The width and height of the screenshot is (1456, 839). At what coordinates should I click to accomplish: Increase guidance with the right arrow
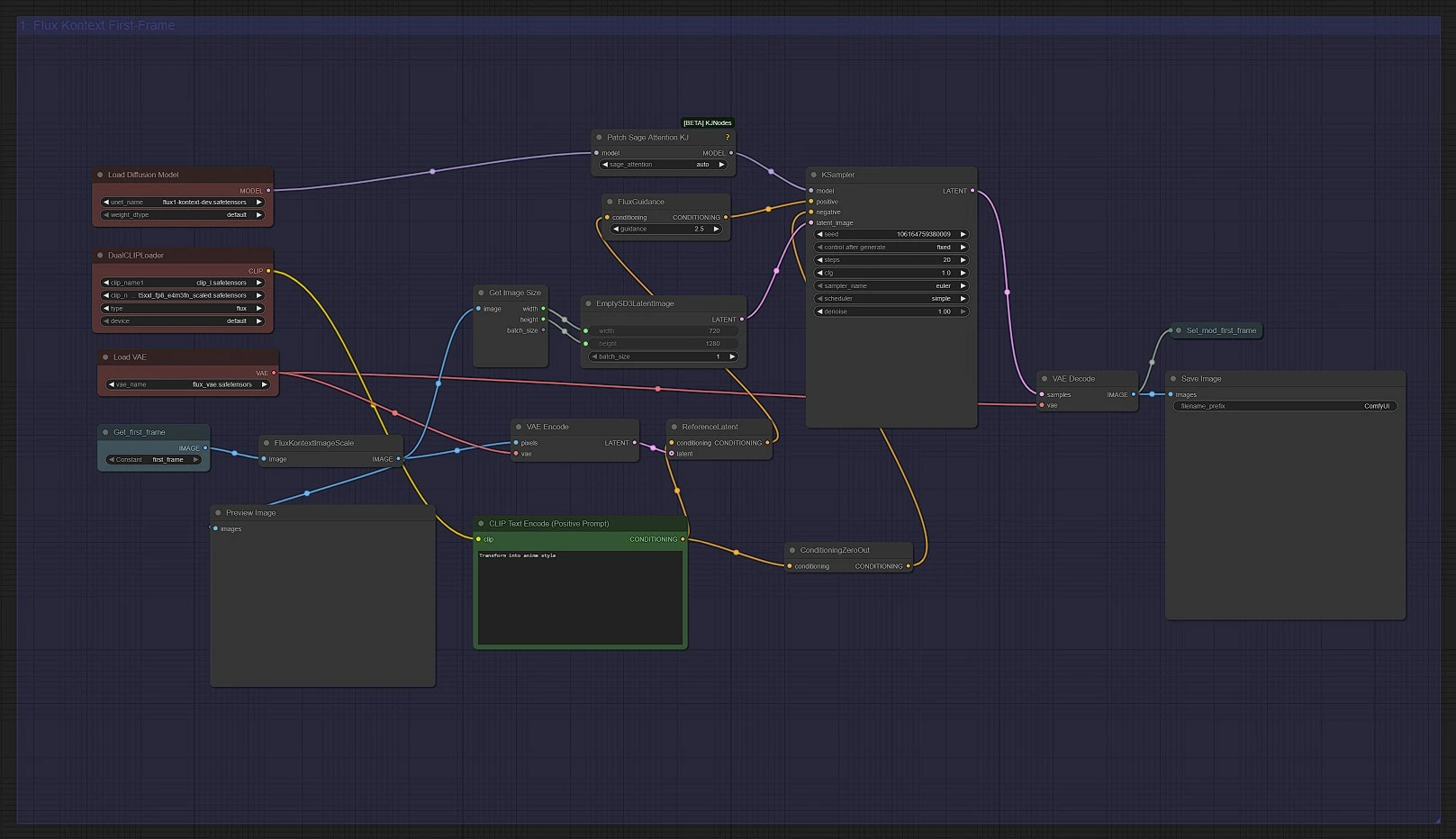point(716,230)
